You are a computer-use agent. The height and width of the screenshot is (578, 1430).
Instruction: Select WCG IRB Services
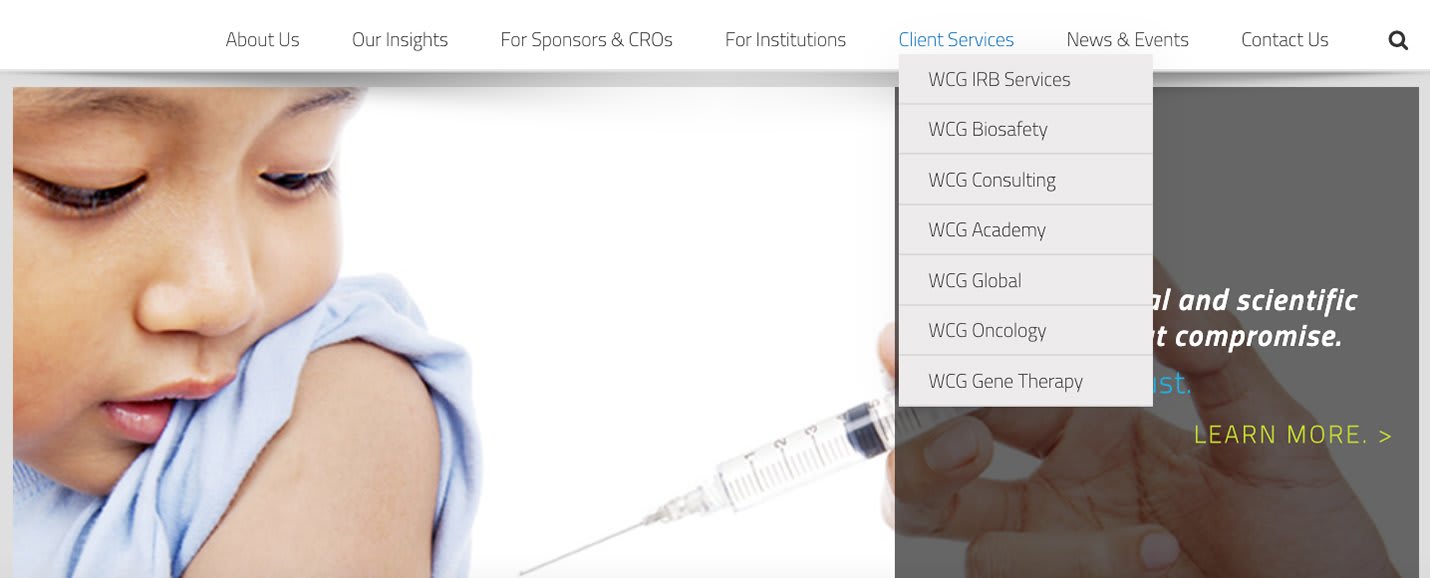coord(1026,79)
